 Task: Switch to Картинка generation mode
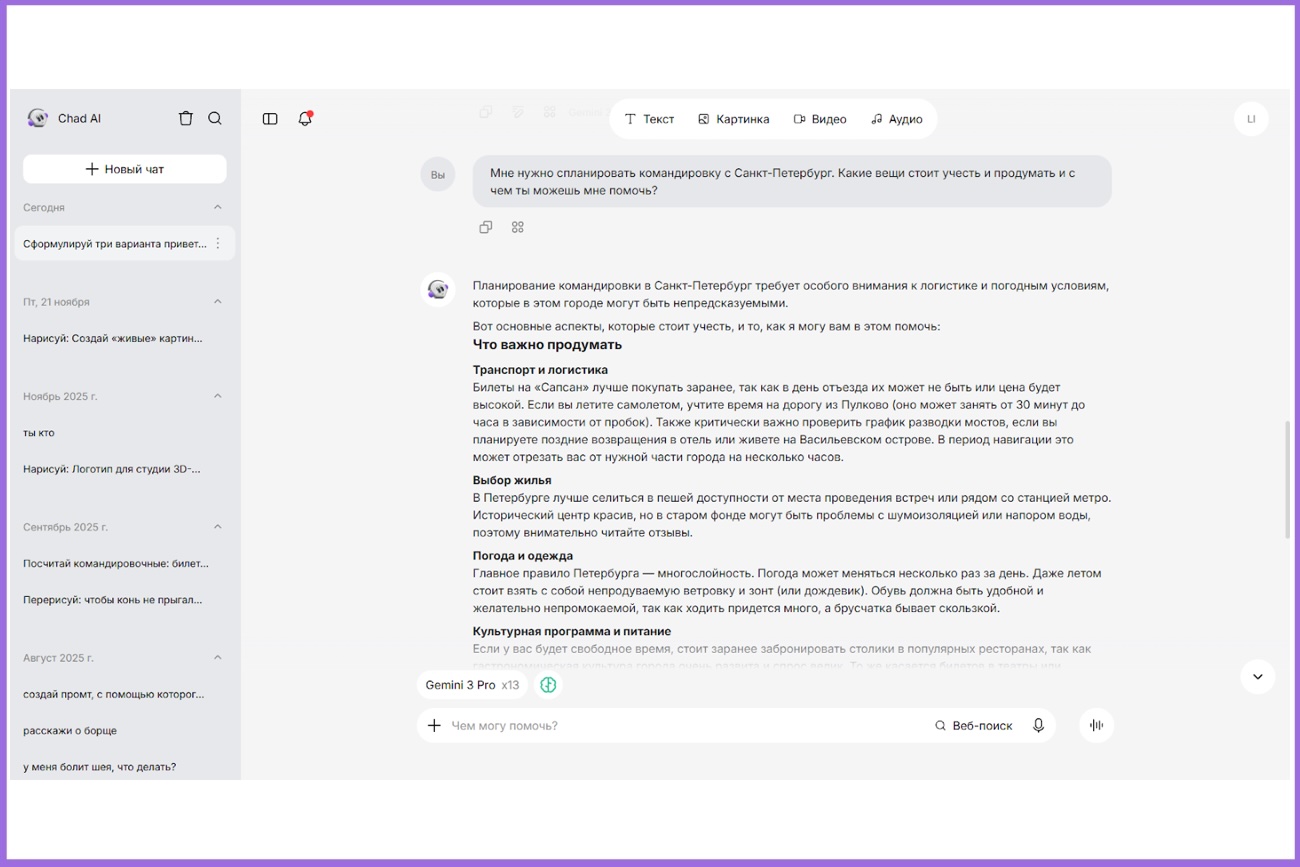(x=734, y=118)
